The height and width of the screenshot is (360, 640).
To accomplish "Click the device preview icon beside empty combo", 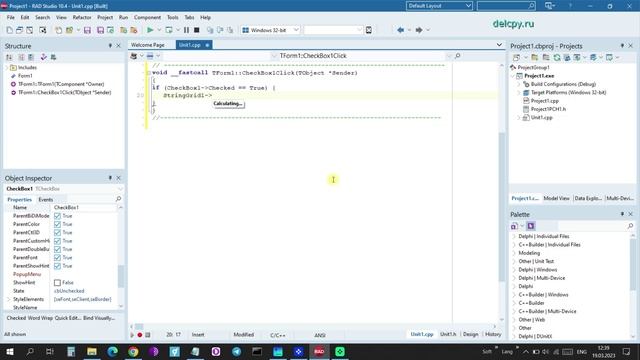I will tap(369, 30).
